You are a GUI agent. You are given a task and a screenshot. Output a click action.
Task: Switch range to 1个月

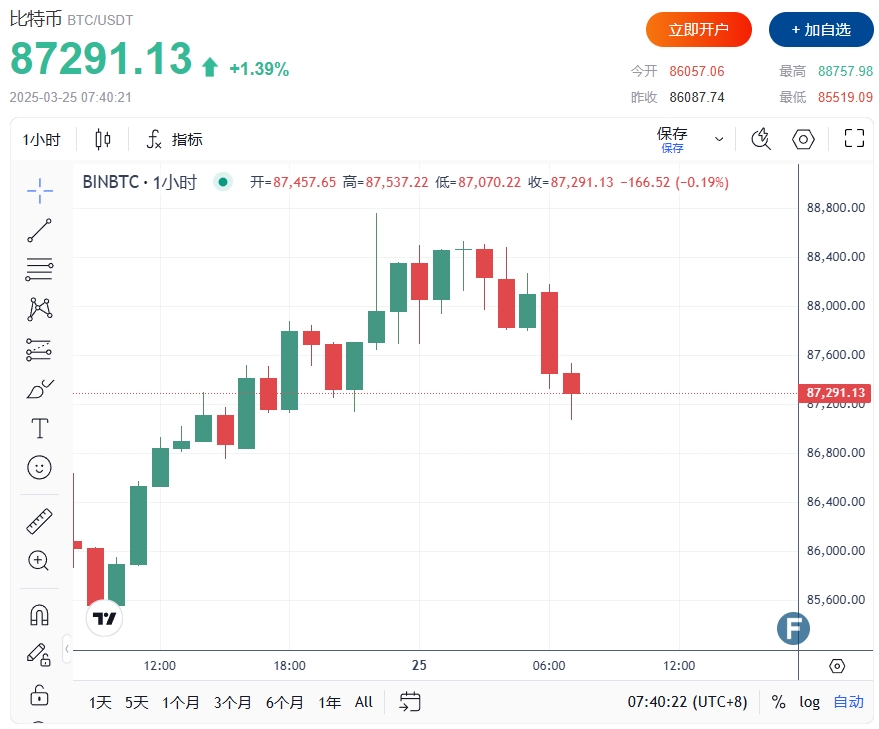(181, 702)
